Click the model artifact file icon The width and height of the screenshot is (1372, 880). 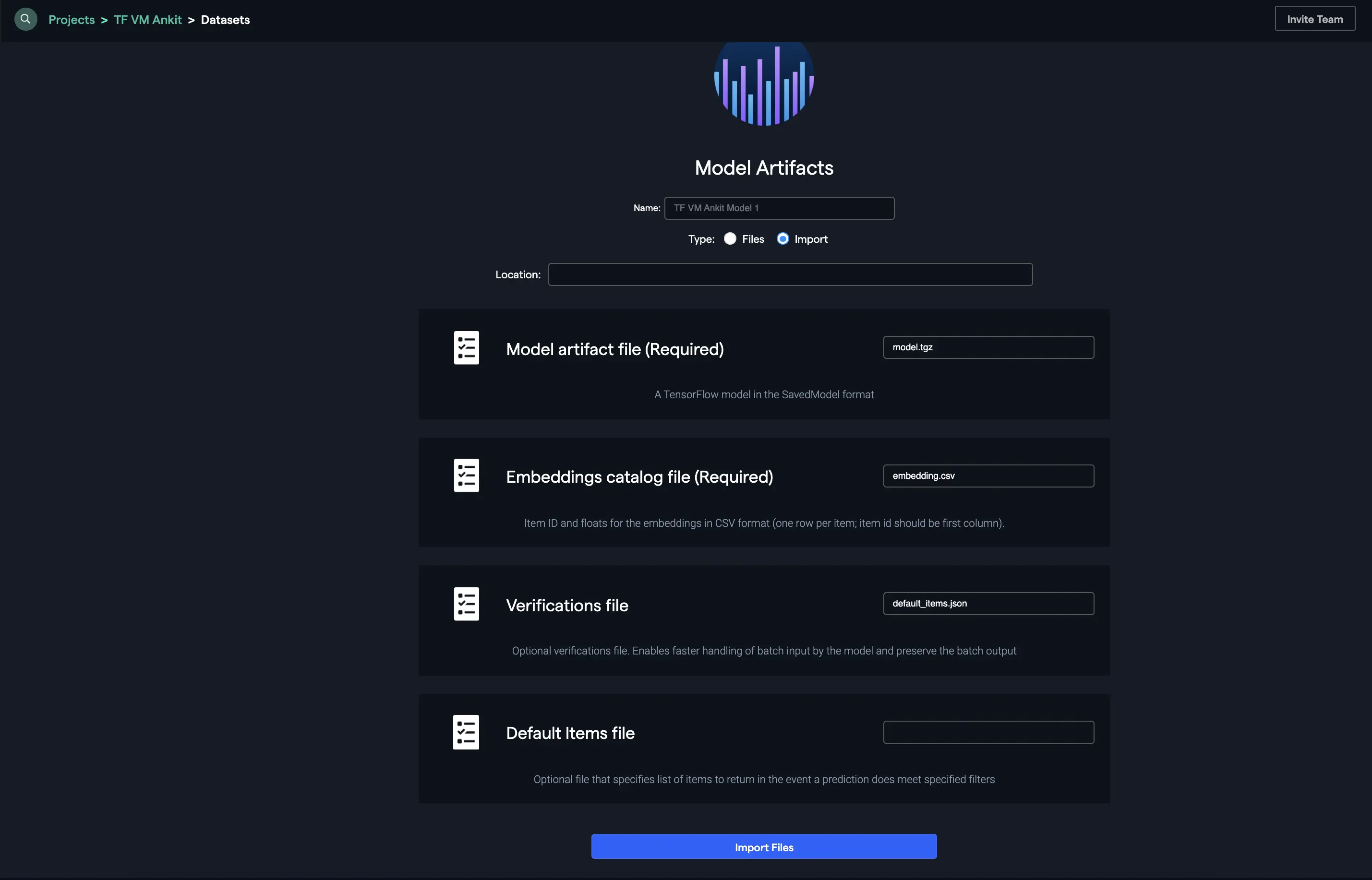click(x=465, y=347)
